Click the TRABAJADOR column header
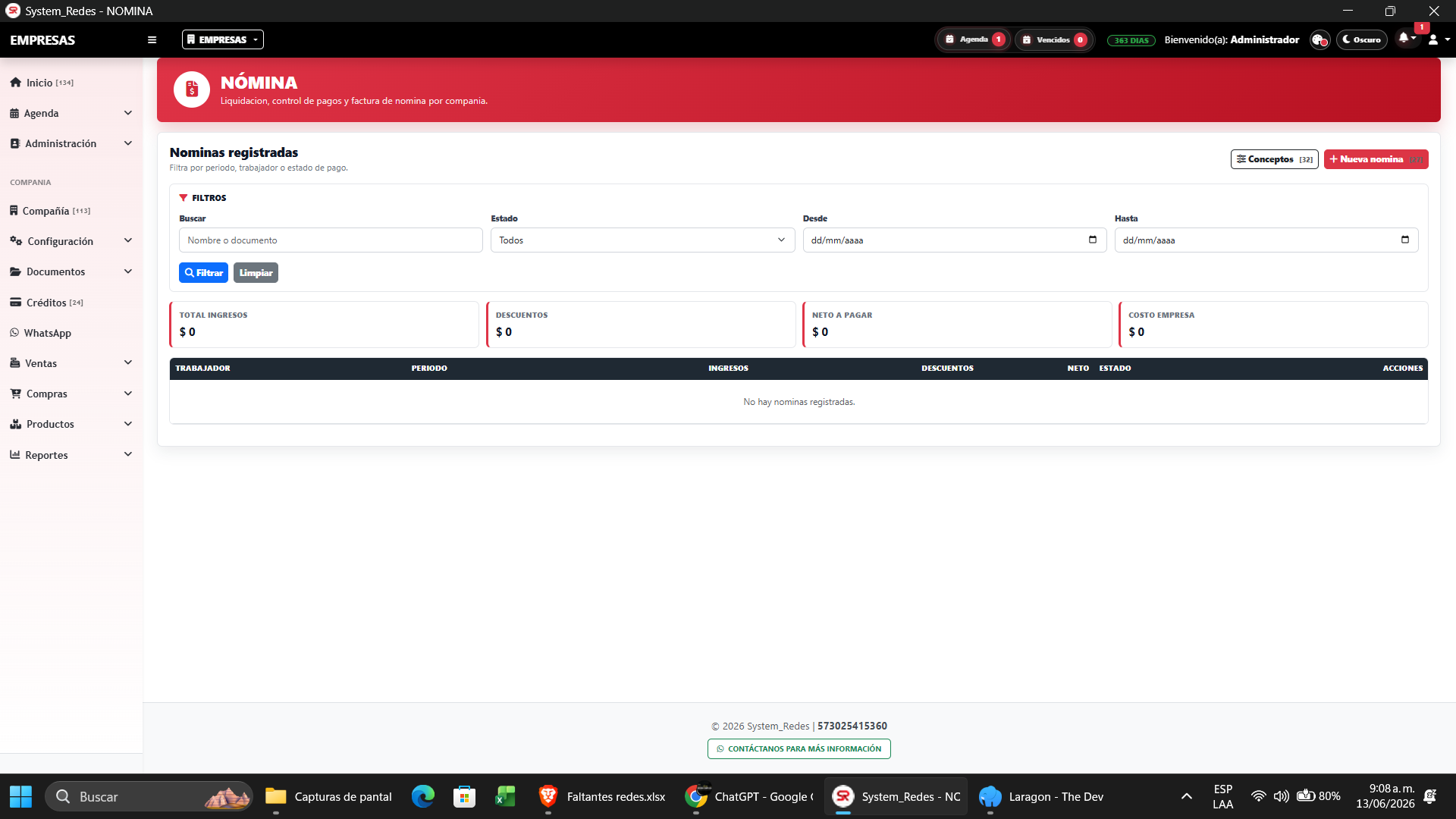Viewport: 1456px width, 819px height. [202, 369]
